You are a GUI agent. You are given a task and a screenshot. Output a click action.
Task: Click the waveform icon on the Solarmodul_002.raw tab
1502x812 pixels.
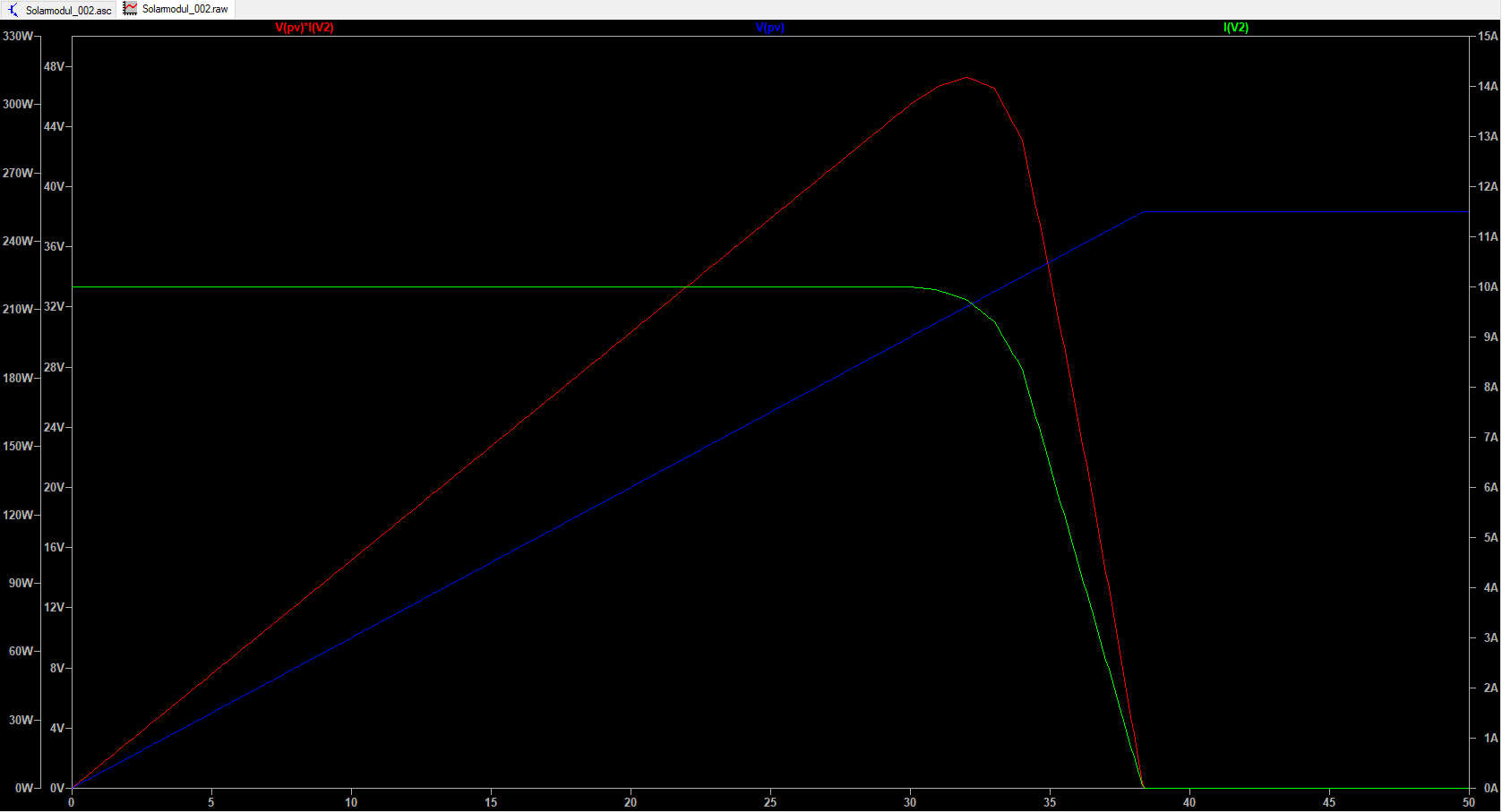(131, 9)
